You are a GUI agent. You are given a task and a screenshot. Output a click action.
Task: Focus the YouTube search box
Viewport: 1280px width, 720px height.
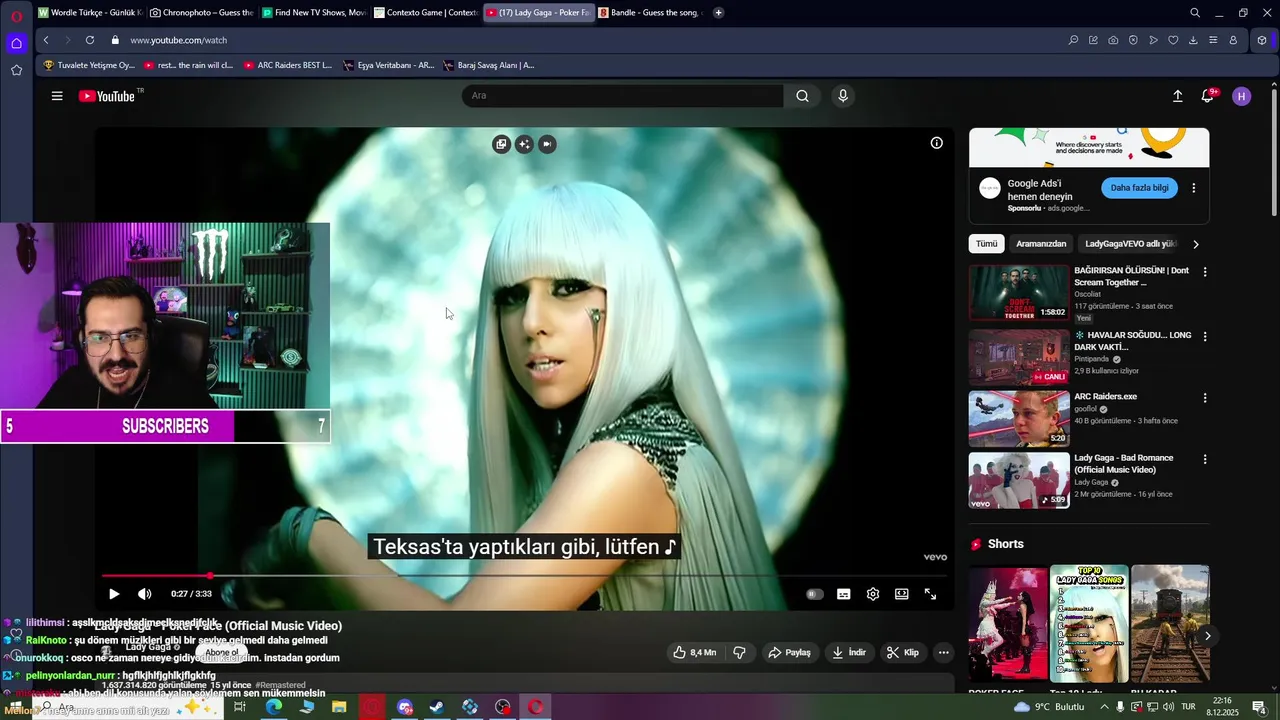622,96
